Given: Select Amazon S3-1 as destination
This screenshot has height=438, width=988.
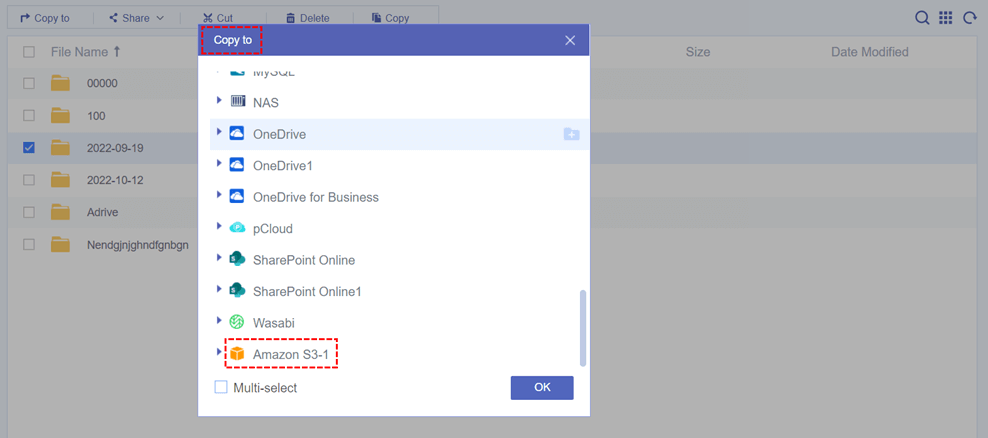Looking at the screenshot, I should [x=290, y=355].
